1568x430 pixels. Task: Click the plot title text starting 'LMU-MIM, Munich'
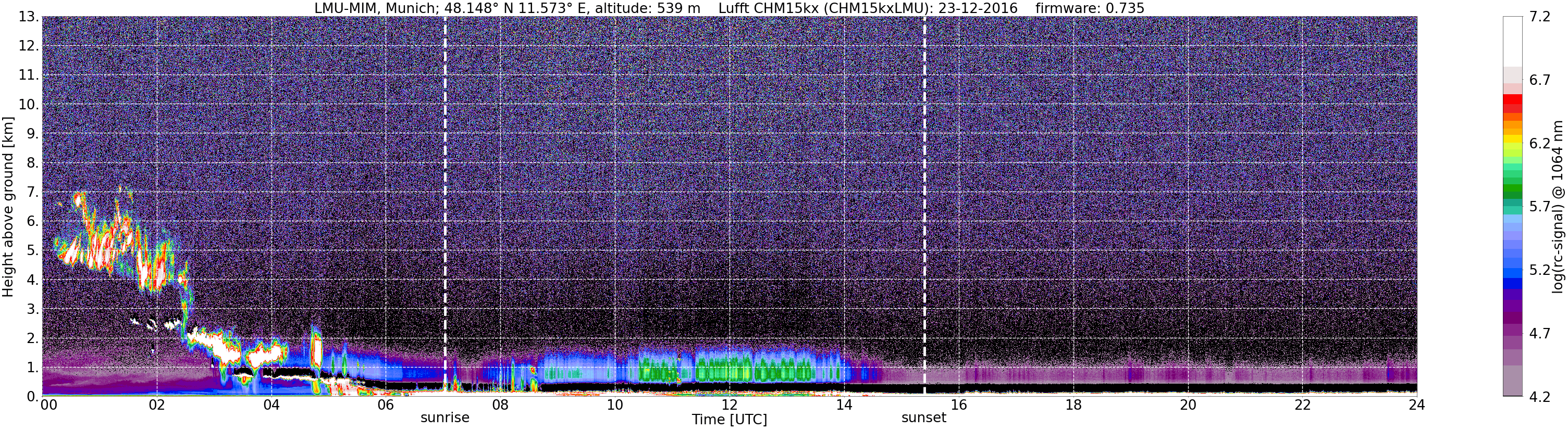tap(729, 8)
